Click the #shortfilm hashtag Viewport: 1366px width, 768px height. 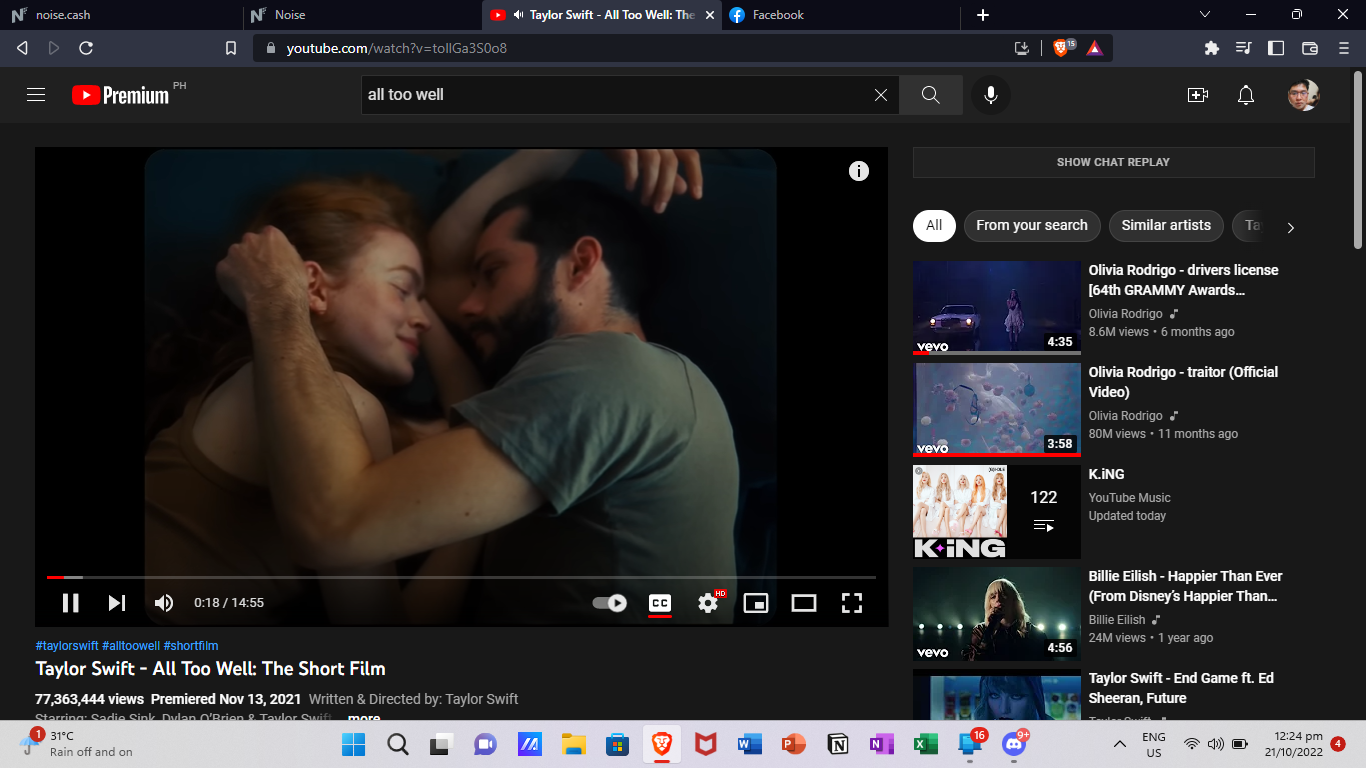click(x=191, y=646)
